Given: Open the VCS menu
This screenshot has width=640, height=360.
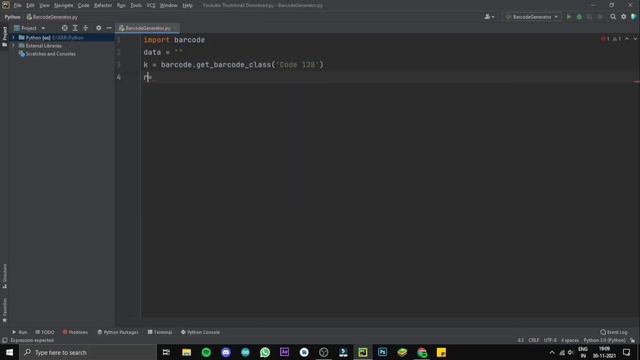Looking at the screenshot, I should click(x=151, y=5).
